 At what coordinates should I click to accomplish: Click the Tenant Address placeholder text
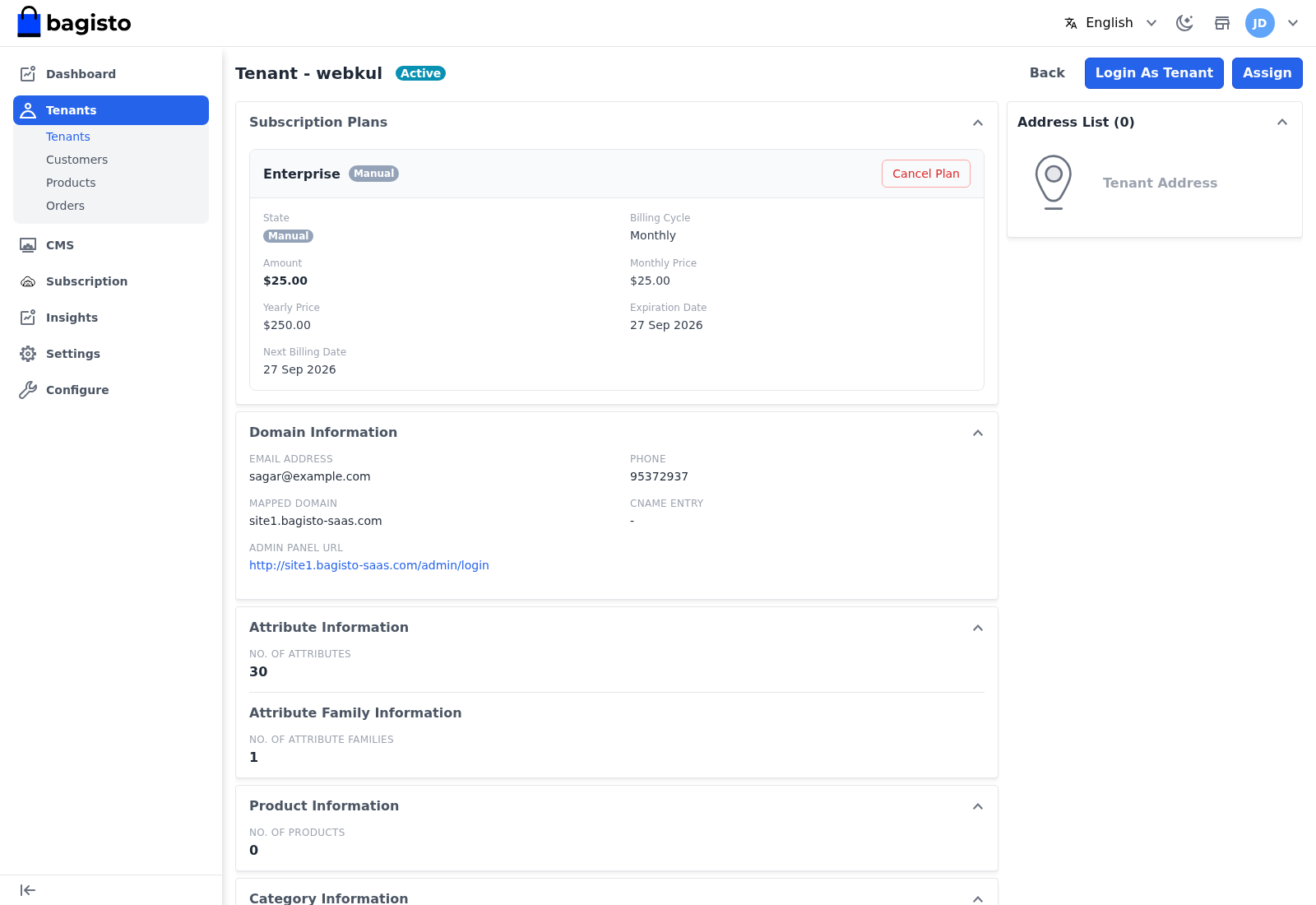point(1160,183)
